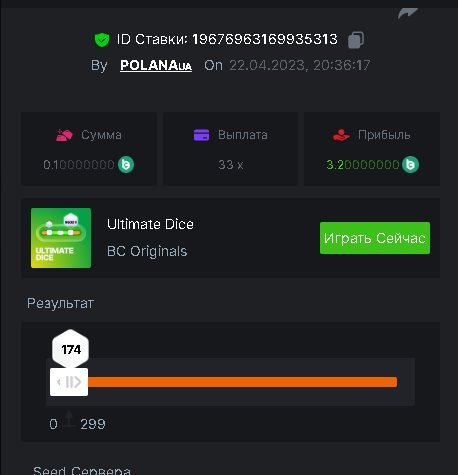Screen dimensions: 458x475
Task: Click the Играть Сейчас button
Action: point(375,238)
